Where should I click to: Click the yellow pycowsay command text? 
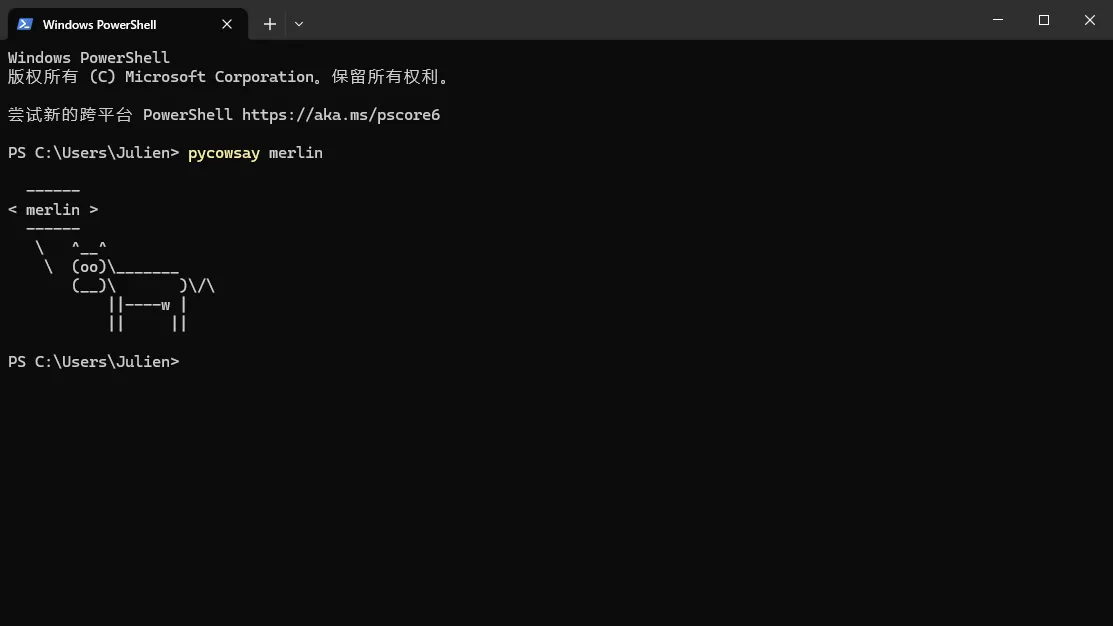coord(223,153)
